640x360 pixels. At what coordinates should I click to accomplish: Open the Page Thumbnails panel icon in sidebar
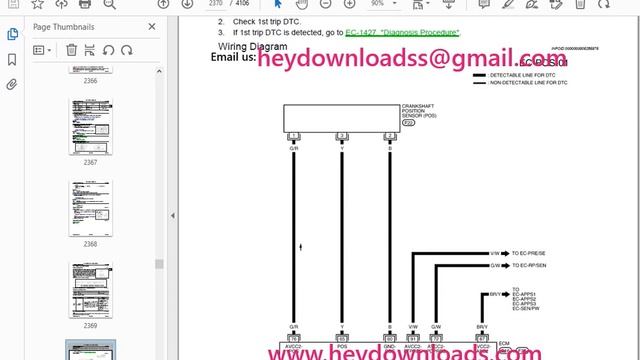pos(12,34)
